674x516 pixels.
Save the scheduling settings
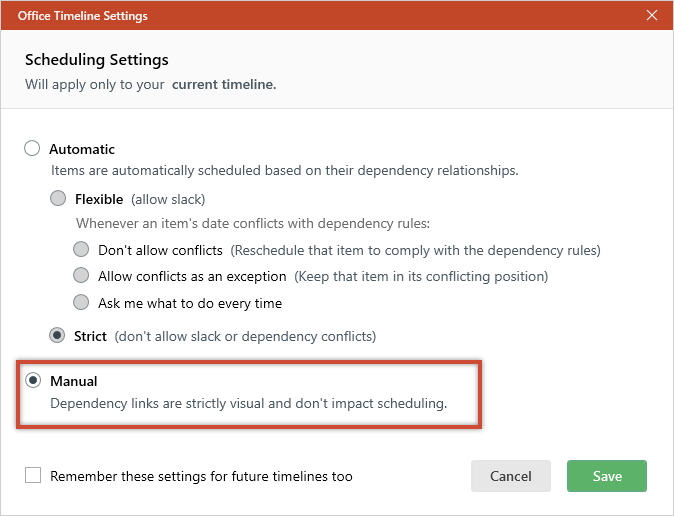(607, 476)
